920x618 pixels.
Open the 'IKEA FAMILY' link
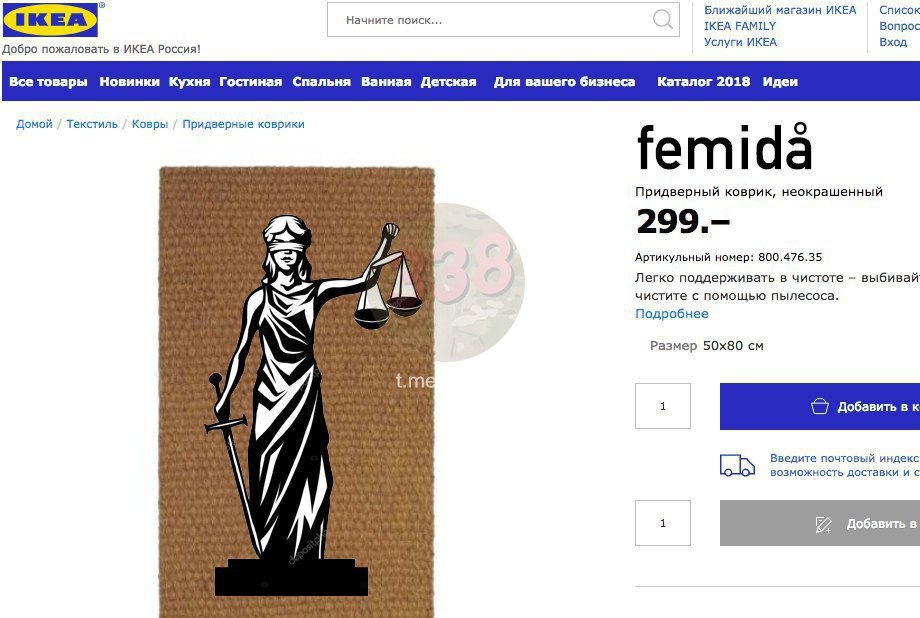pyautogui.click(x=740, y=26)
